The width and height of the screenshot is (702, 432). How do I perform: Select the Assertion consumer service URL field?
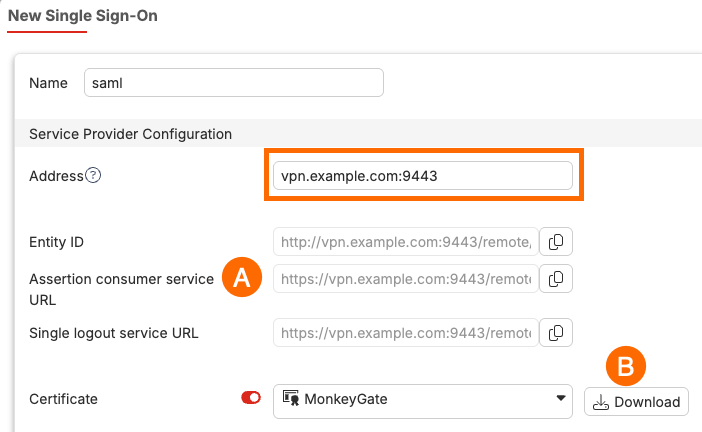[x=406, y=279]
